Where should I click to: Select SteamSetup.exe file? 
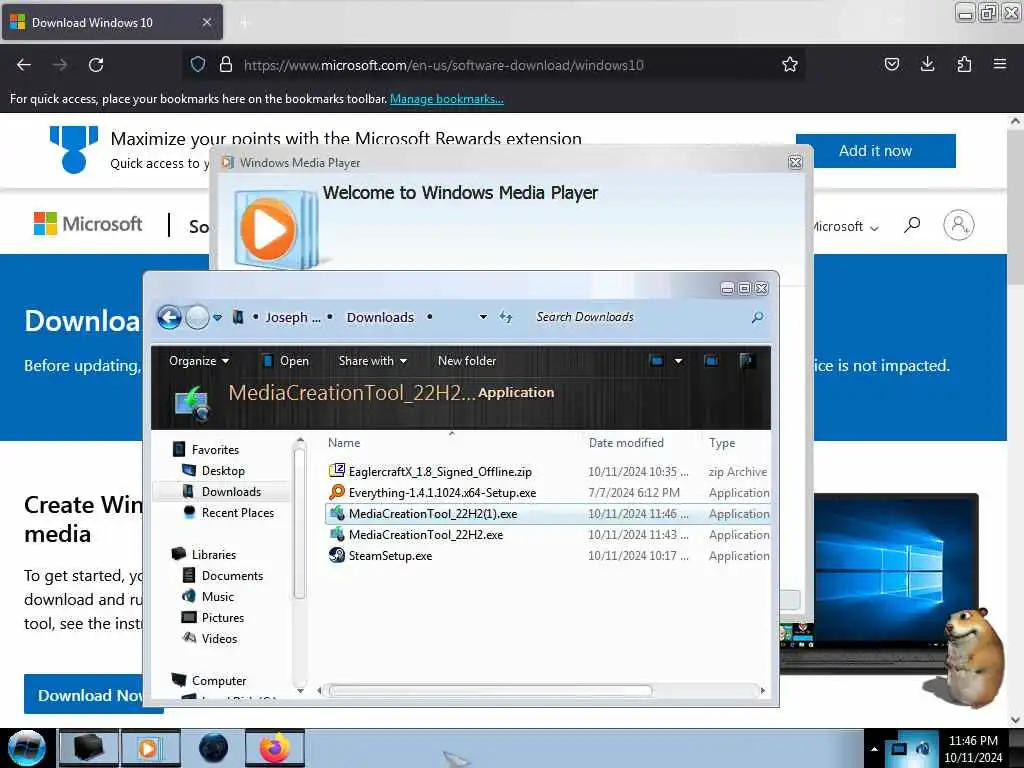(x=548, y=555)
